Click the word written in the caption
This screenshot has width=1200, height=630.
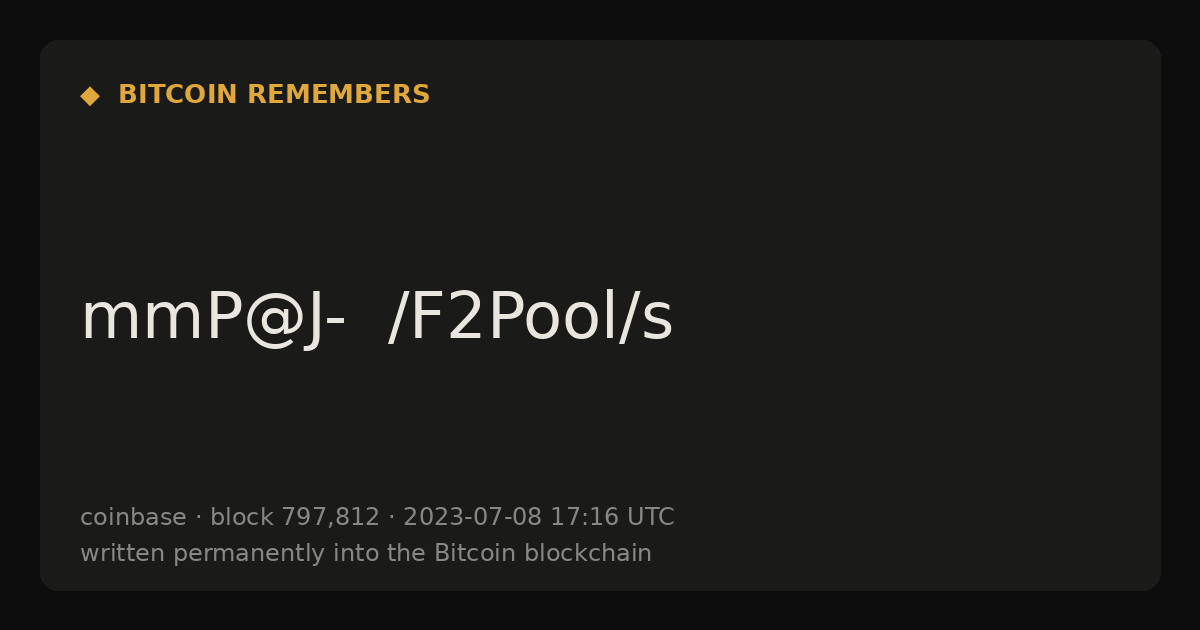point(123,553)
